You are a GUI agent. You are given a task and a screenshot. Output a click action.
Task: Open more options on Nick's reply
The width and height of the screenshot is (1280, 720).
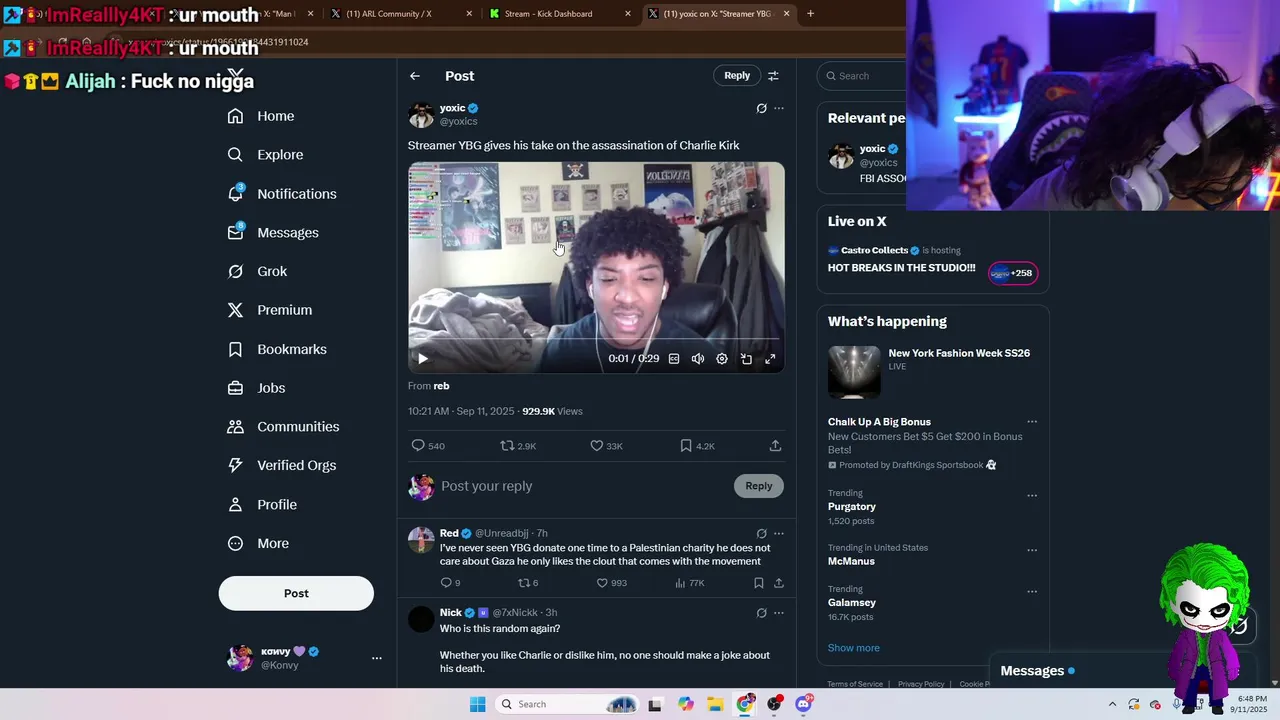[779, 613]
